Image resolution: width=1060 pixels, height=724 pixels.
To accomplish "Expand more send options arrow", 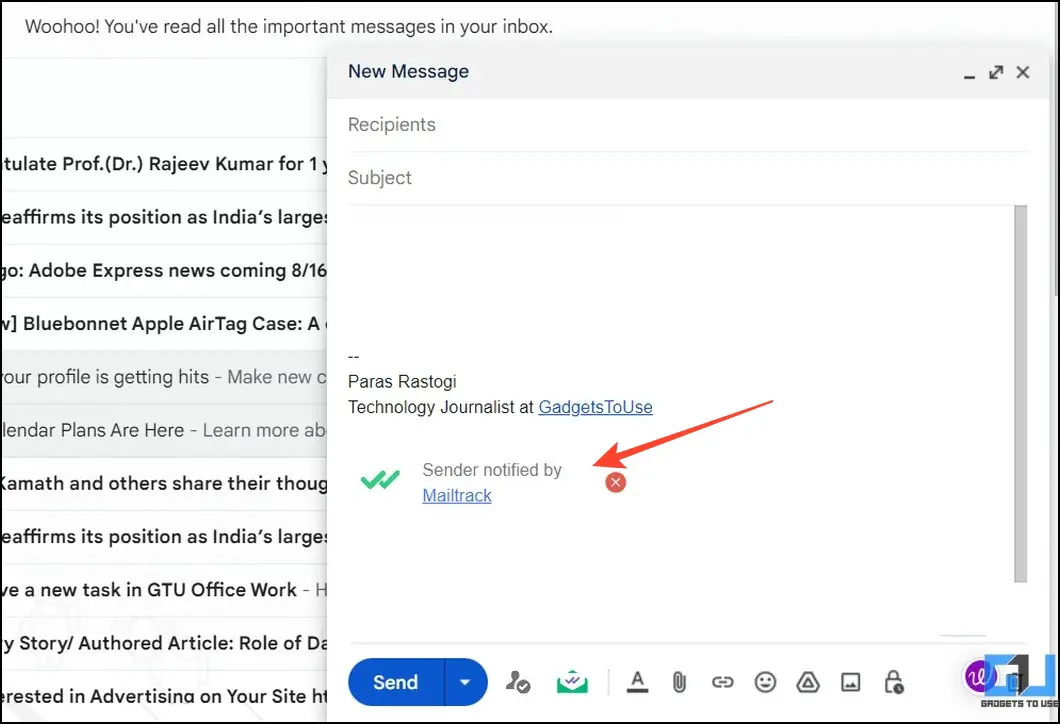I will 465,682.
